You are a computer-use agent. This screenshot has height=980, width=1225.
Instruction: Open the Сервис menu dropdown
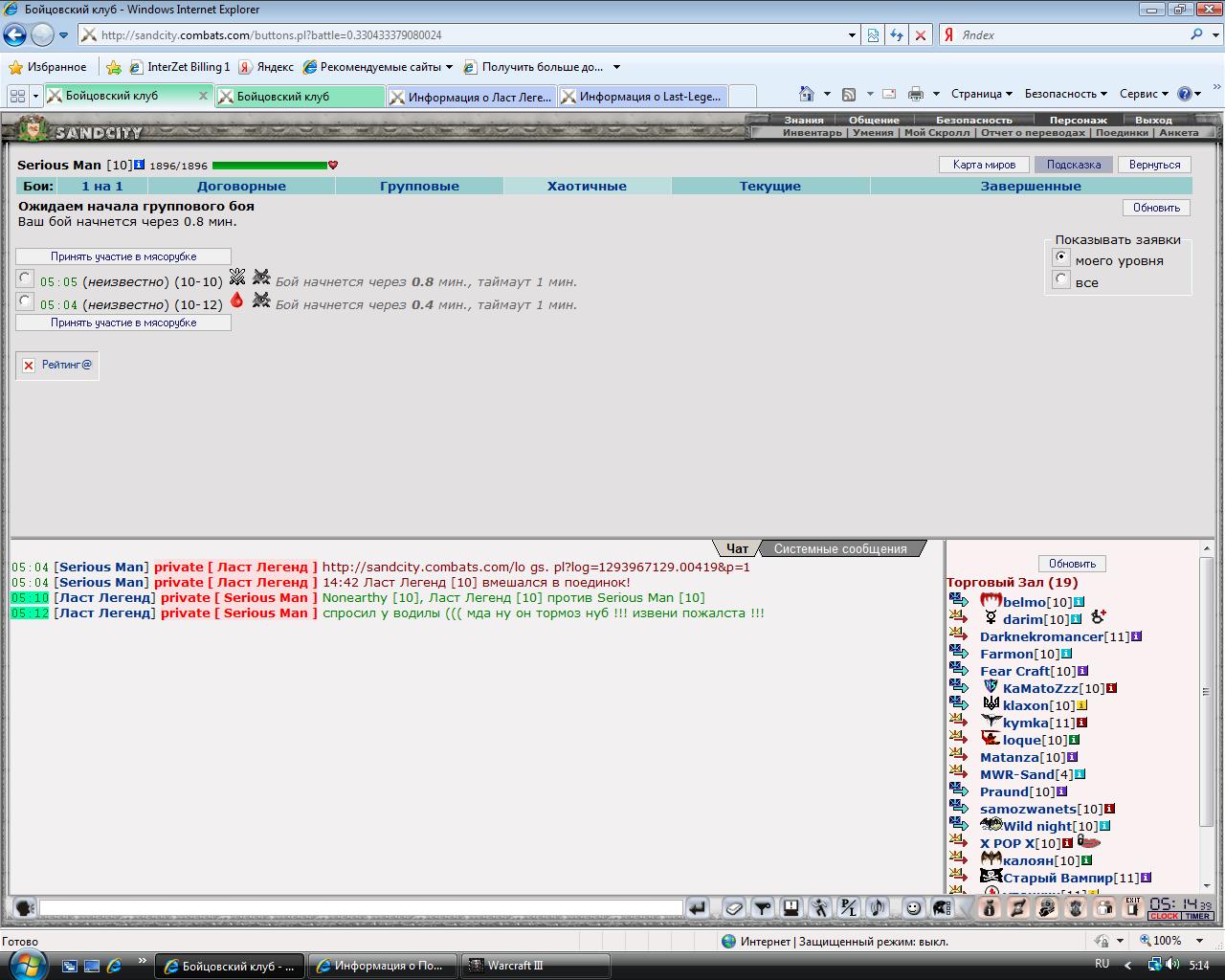pyautogui.click(x=1144, y=94)
